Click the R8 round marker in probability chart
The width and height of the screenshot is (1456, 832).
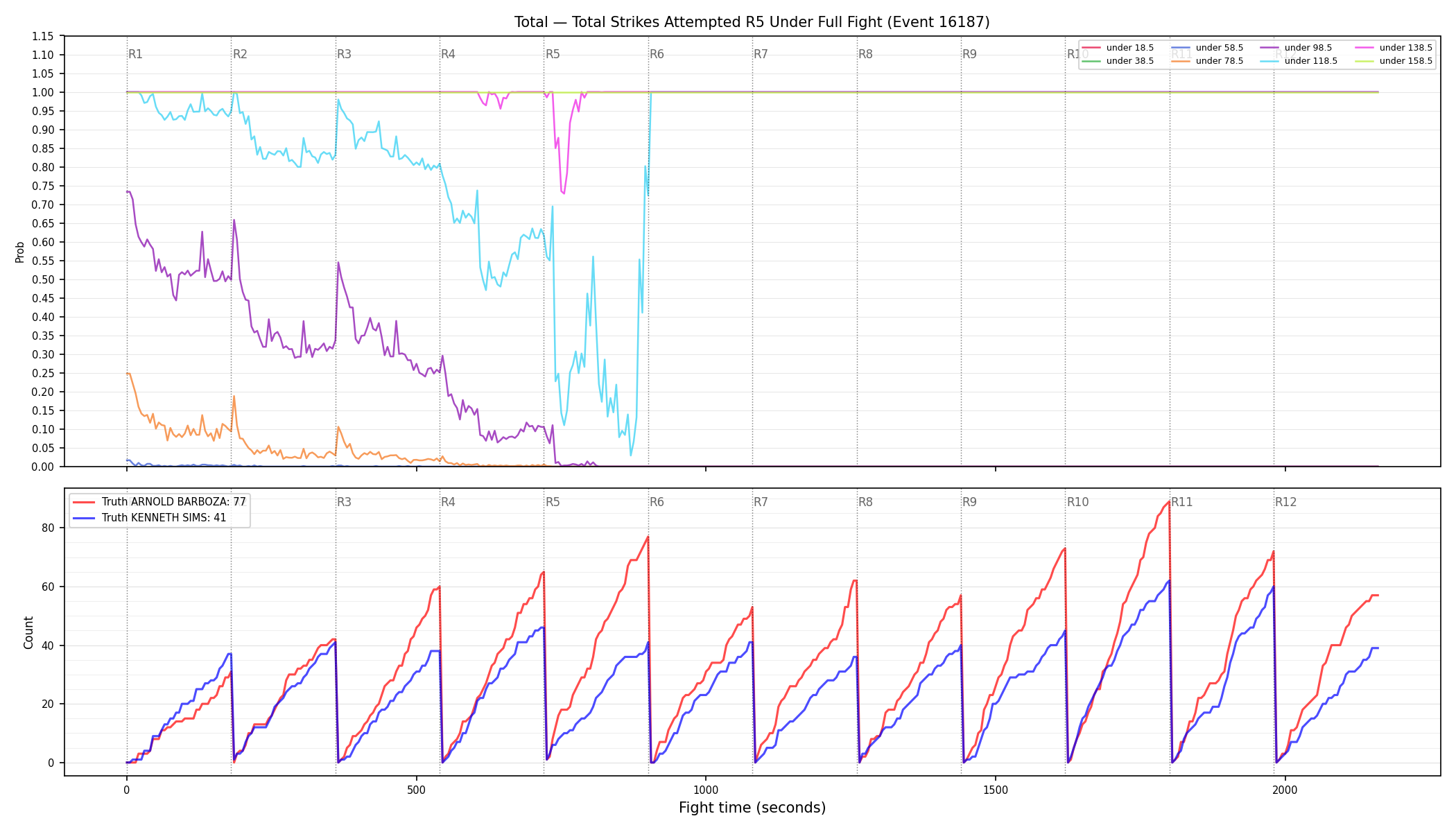(866, 54)
